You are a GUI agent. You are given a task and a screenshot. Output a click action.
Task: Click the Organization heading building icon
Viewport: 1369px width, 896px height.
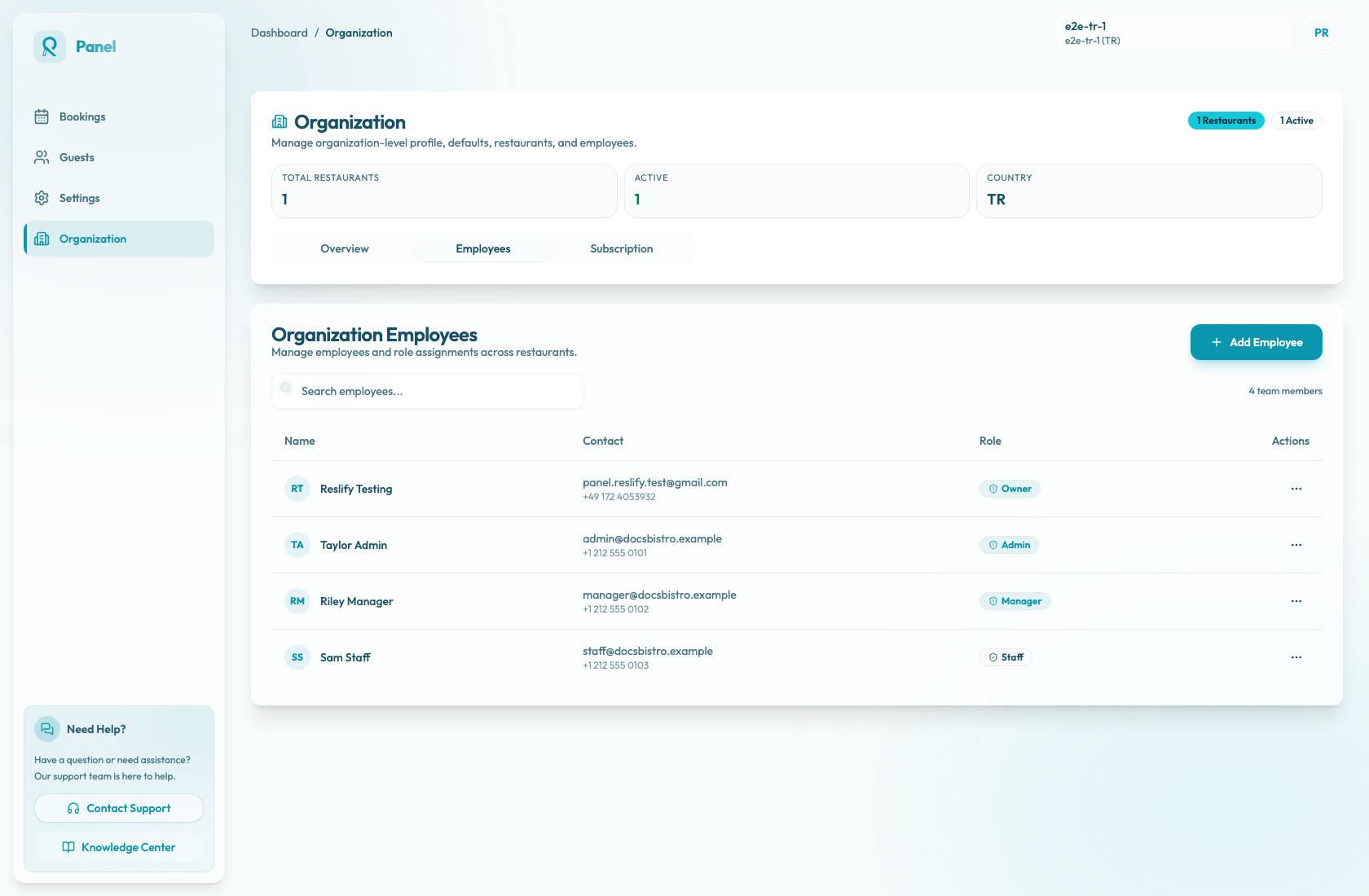tap(280, 122)
